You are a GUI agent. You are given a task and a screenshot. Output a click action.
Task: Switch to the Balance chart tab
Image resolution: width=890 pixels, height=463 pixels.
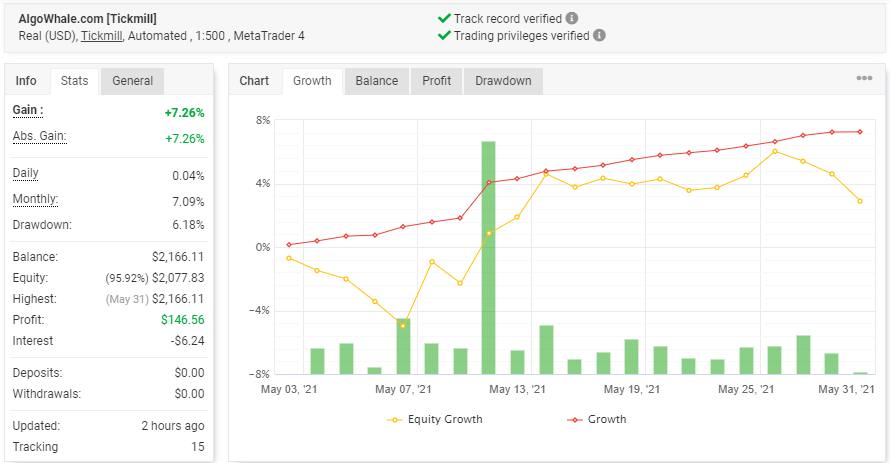[x=377, y=81]
